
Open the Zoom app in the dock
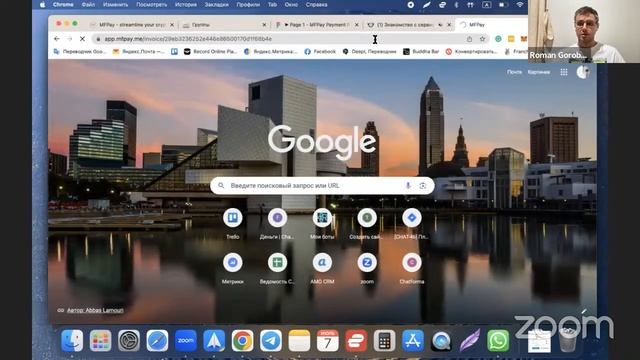(x=186, y=340)
